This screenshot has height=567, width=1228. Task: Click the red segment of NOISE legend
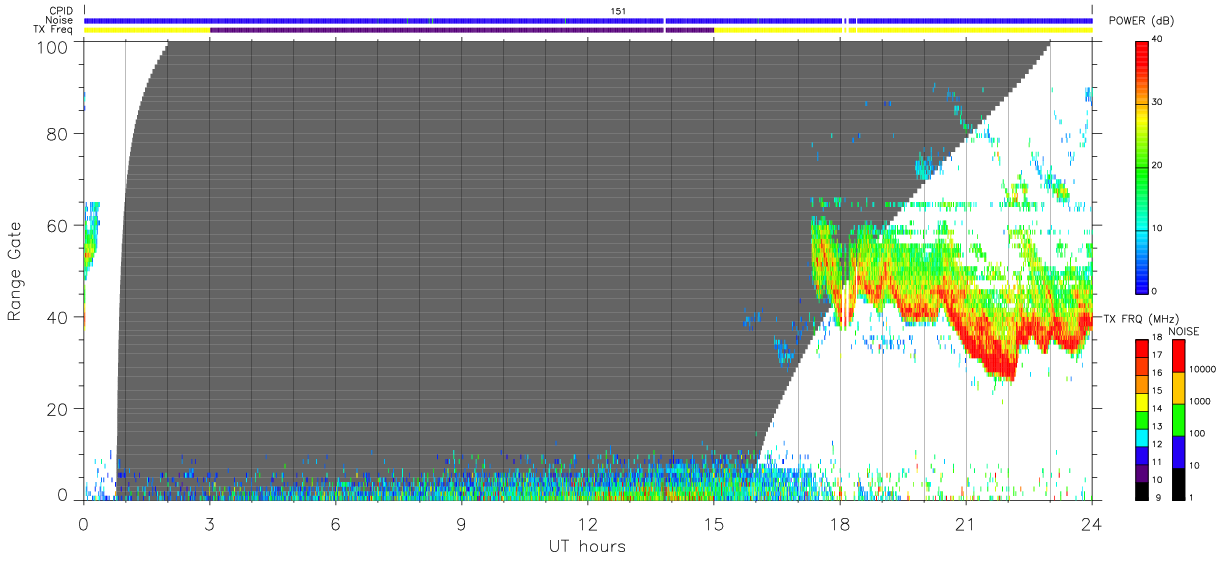[x=1179, y=356]
